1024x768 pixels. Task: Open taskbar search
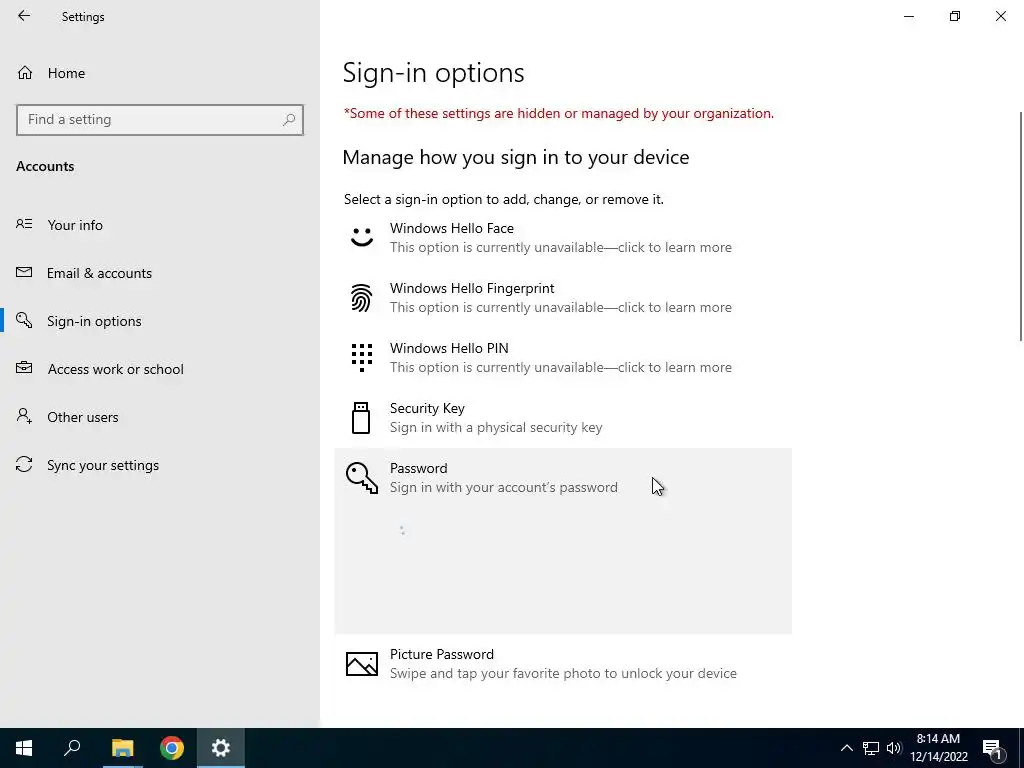pos(72,748)
